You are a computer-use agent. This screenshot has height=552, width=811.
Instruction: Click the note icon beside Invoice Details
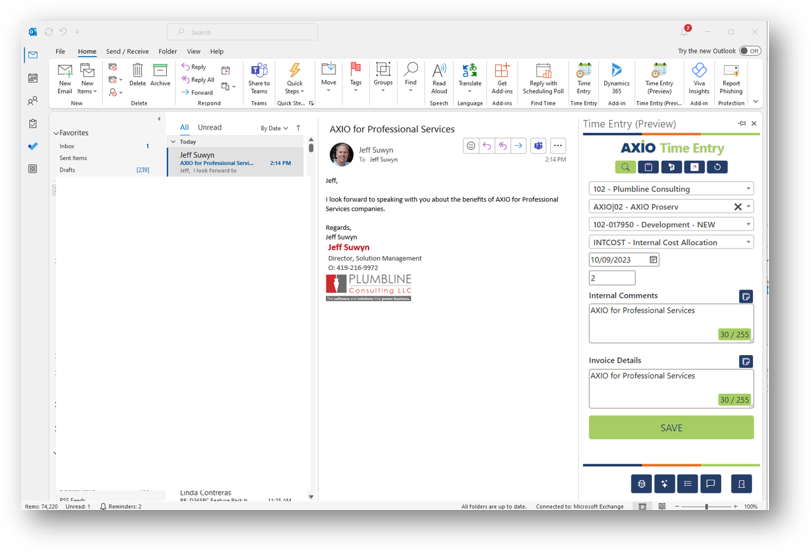click(746, 361)
